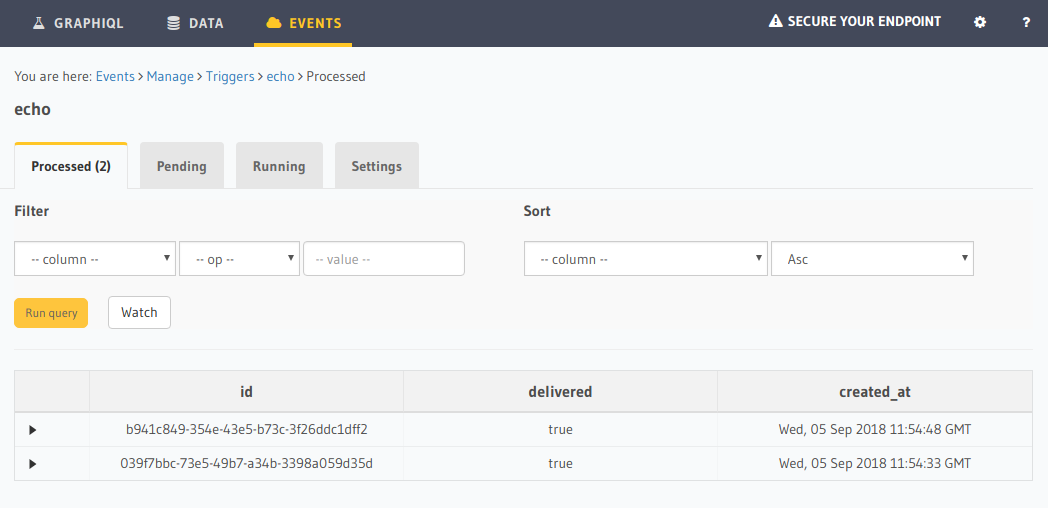Open the Filter column dropdown
This screenshot has width=1048, height=508.
(95, 259)
